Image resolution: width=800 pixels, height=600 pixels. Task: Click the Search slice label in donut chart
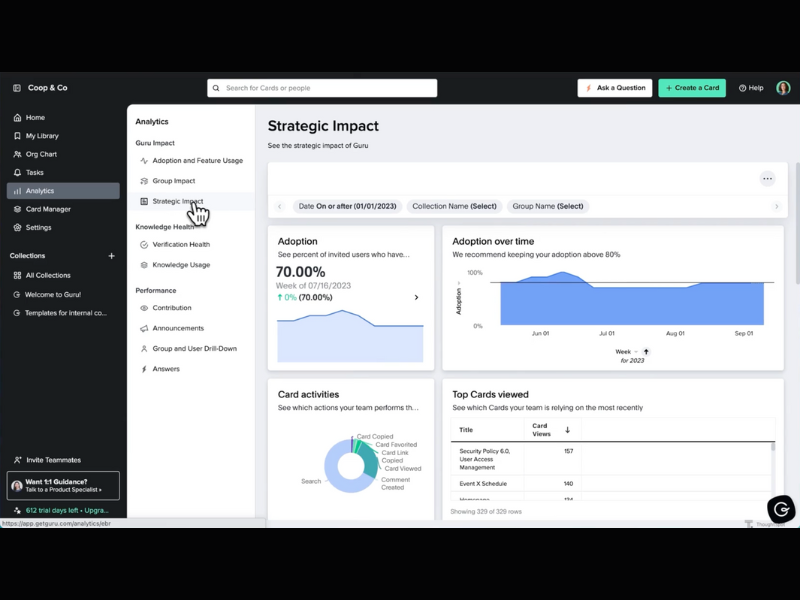[311, 481]
